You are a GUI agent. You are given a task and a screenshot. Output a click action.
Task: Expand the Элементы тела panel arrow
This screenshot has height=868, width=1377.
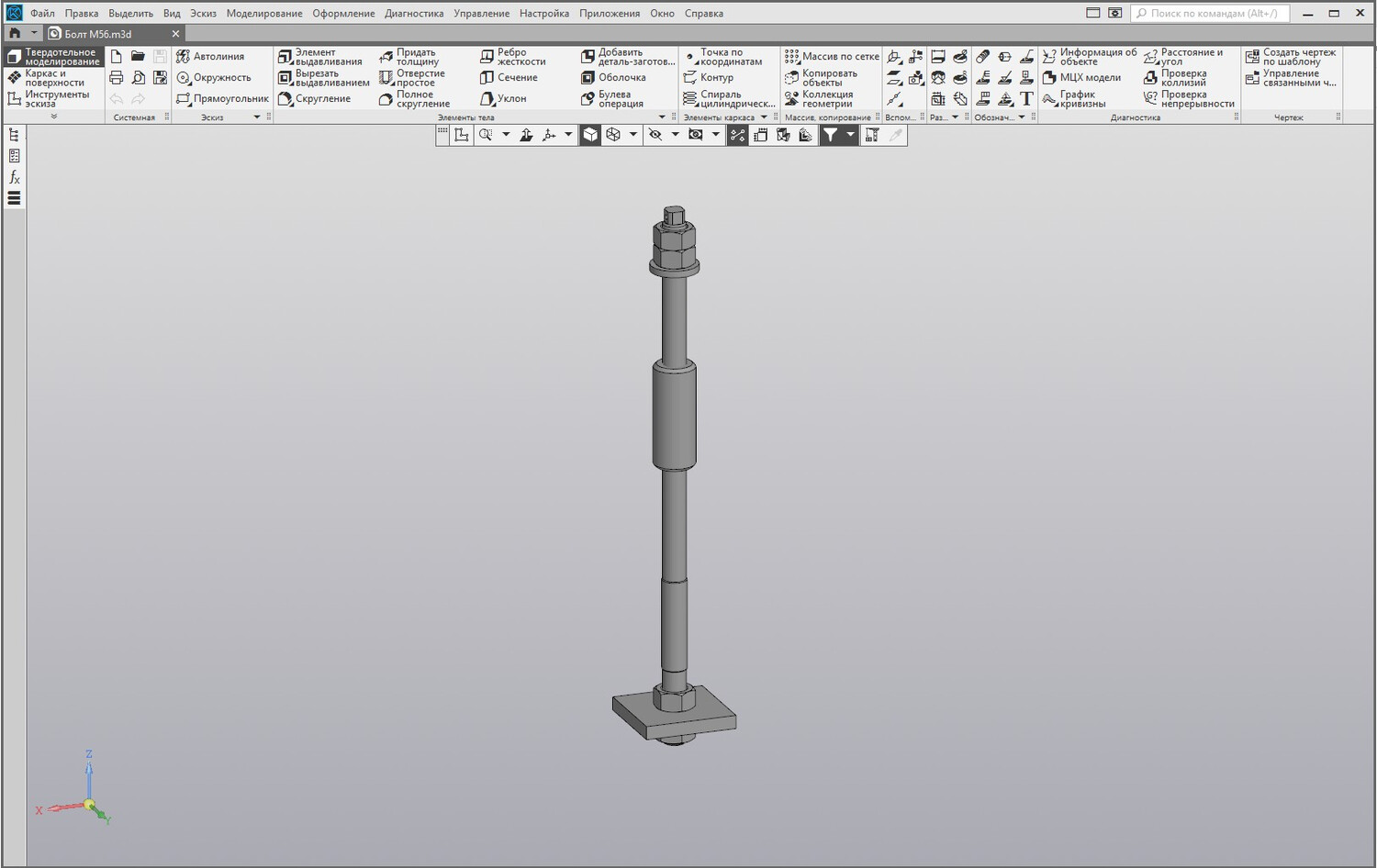click(662, 117)
